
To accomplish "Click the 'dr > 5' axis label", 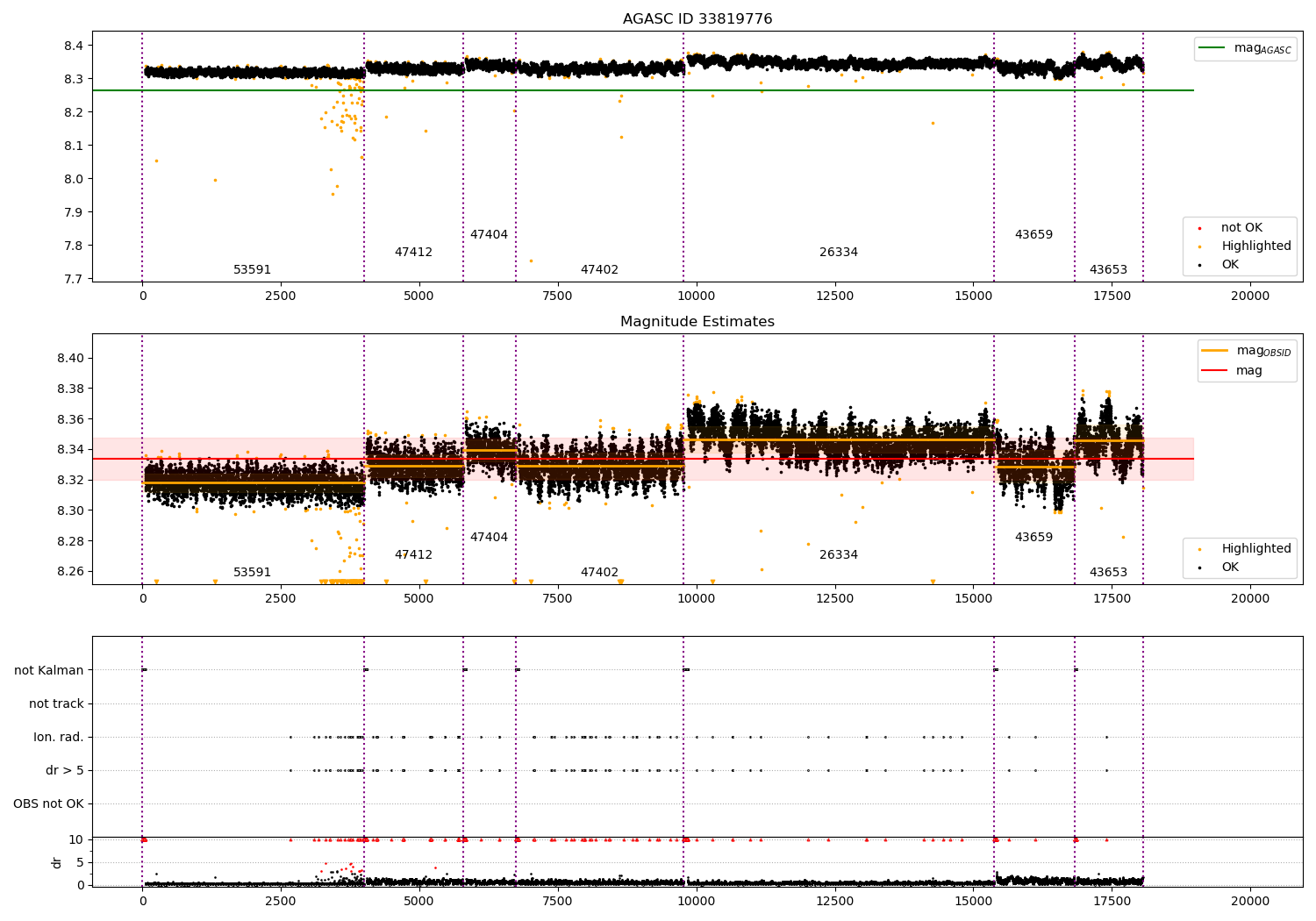I will (65, 771).
